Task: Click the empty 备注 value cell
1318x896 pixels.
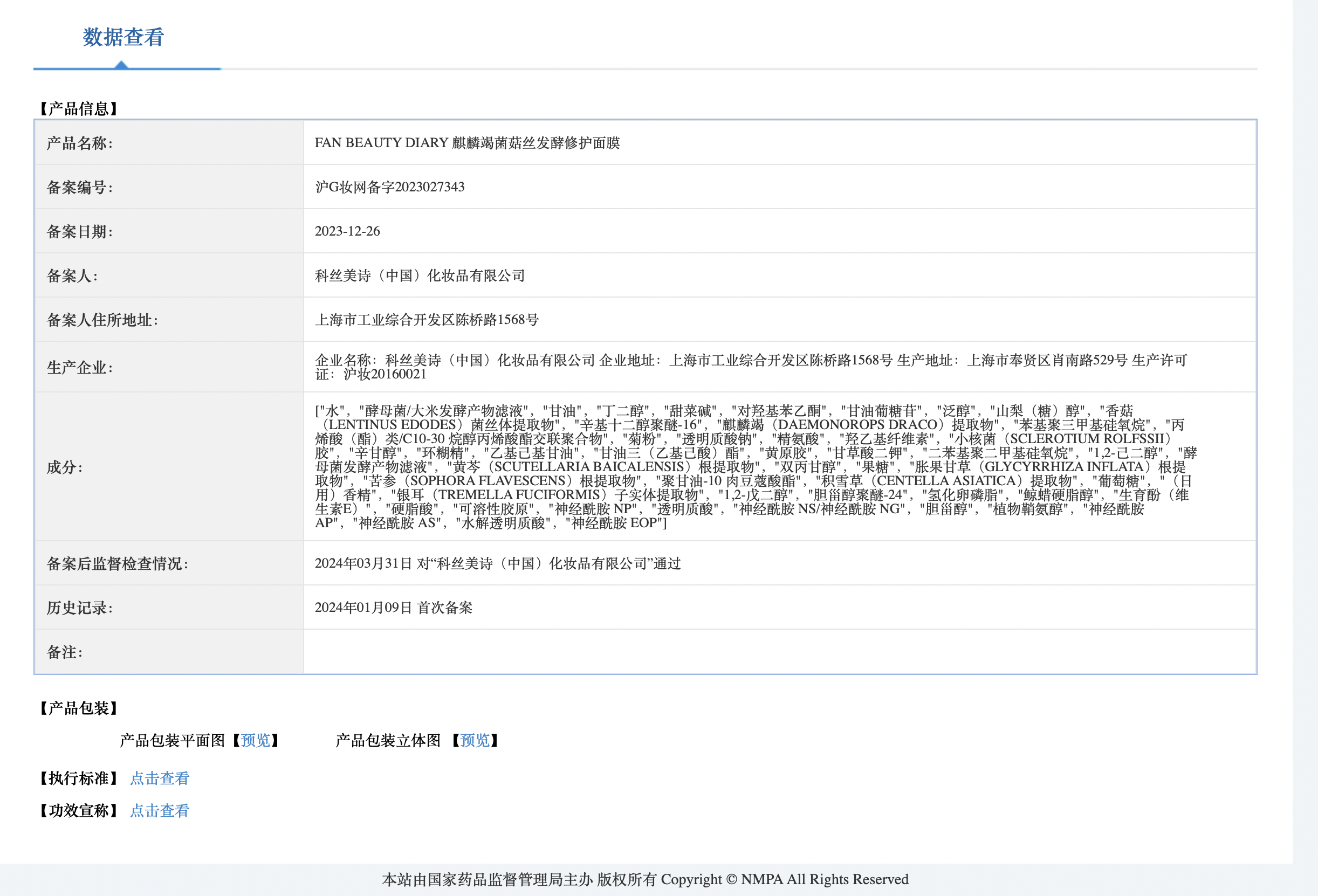Action: 779,652
